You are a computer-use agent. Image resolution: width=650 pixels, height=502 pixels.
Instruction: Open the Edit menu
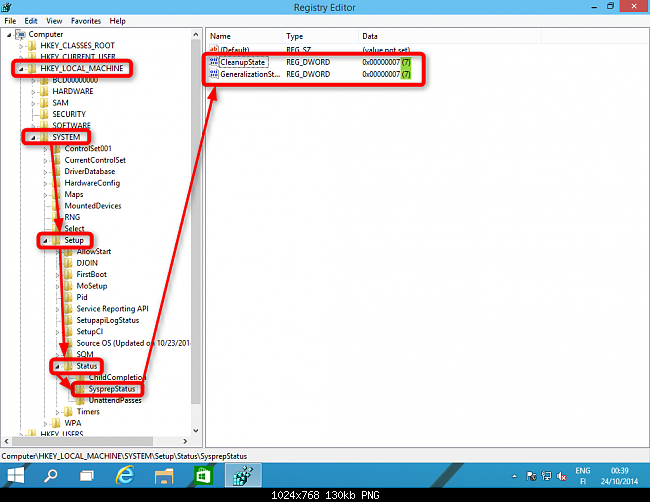31,21
